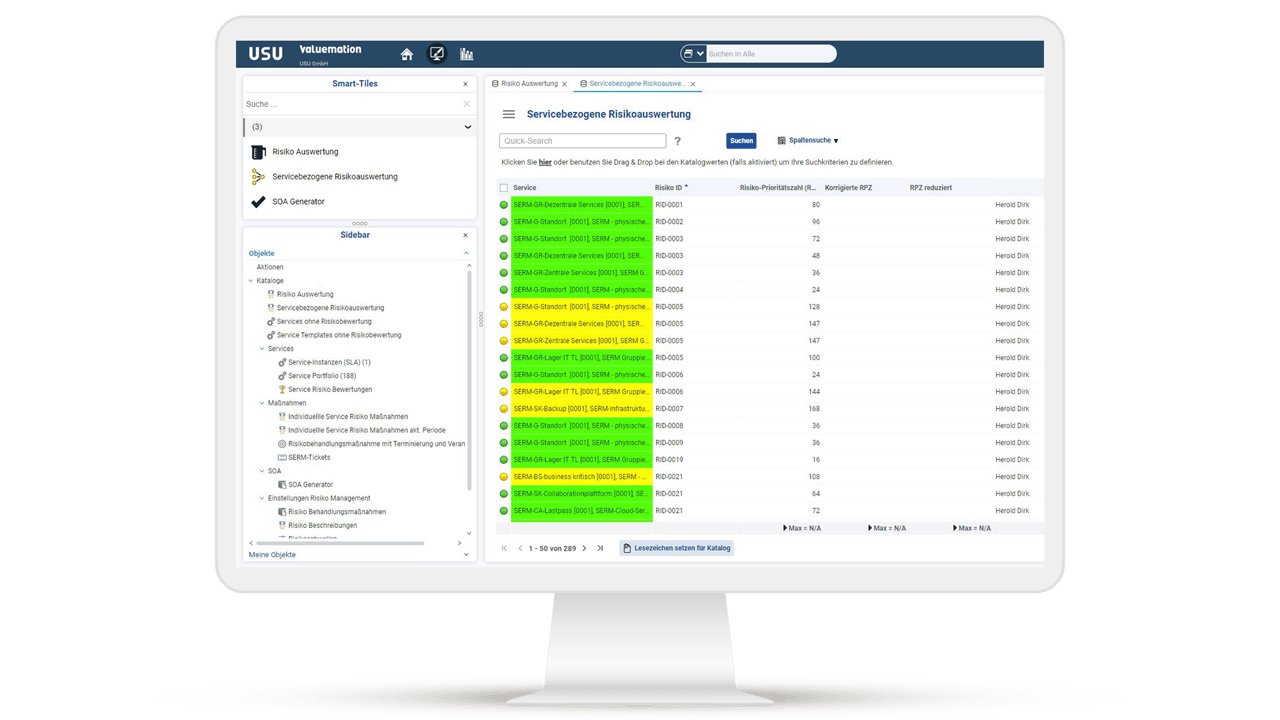Click SOA Generator icon in sidebar tree
1280x720 pixels.
click(x=282, y=485)
